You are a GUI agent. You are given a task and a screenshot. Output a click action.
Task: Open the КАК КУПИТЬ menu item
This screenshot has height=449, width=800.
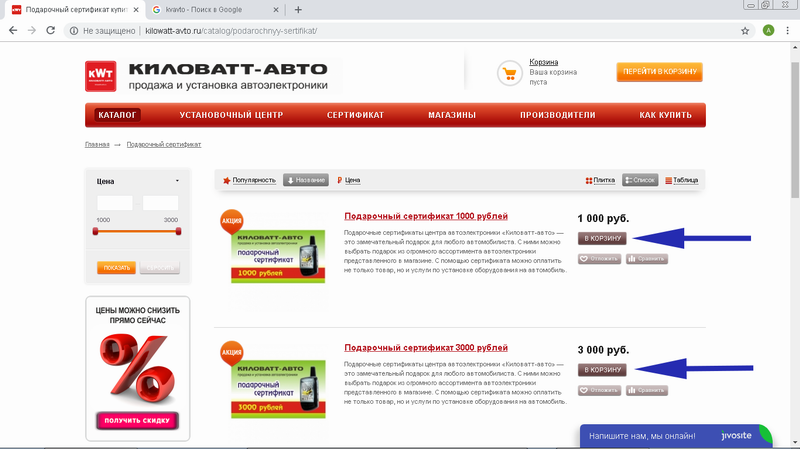tap(665, 115)
